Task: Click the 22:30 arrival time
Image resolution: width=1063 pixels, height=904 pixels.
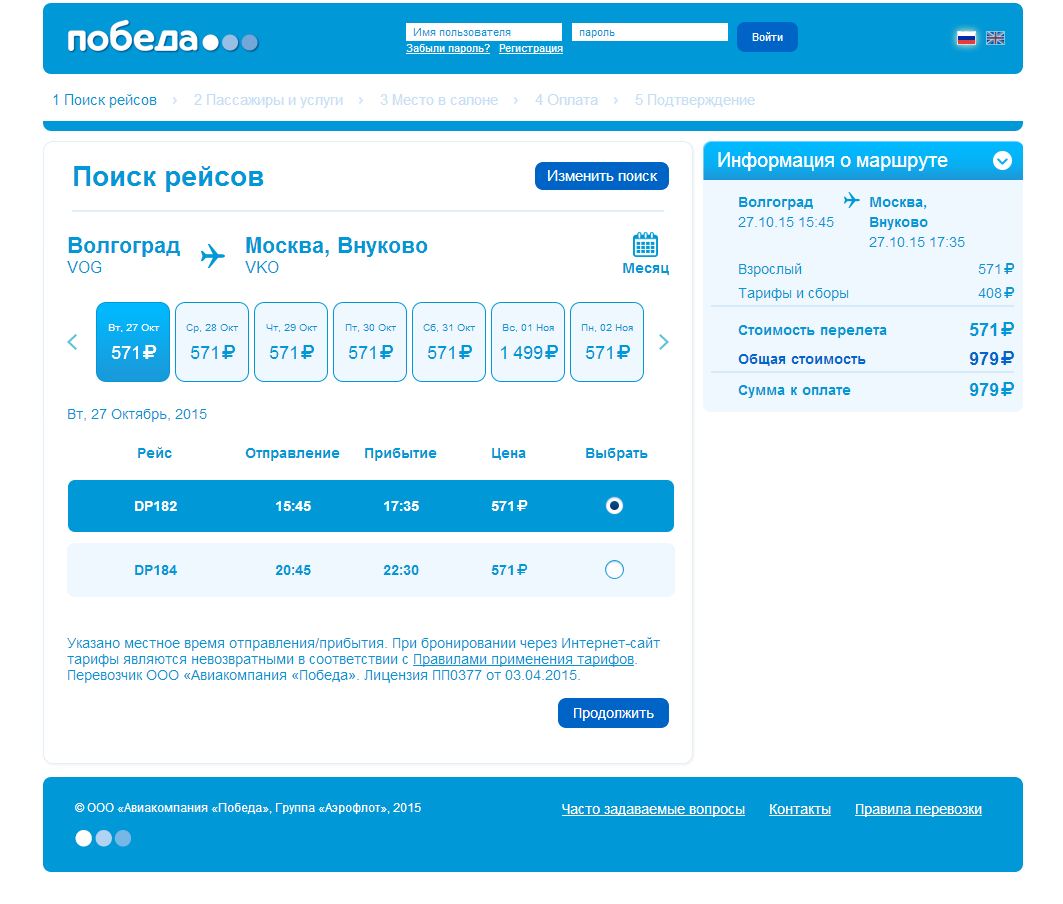Action: (x=401, y=570)
